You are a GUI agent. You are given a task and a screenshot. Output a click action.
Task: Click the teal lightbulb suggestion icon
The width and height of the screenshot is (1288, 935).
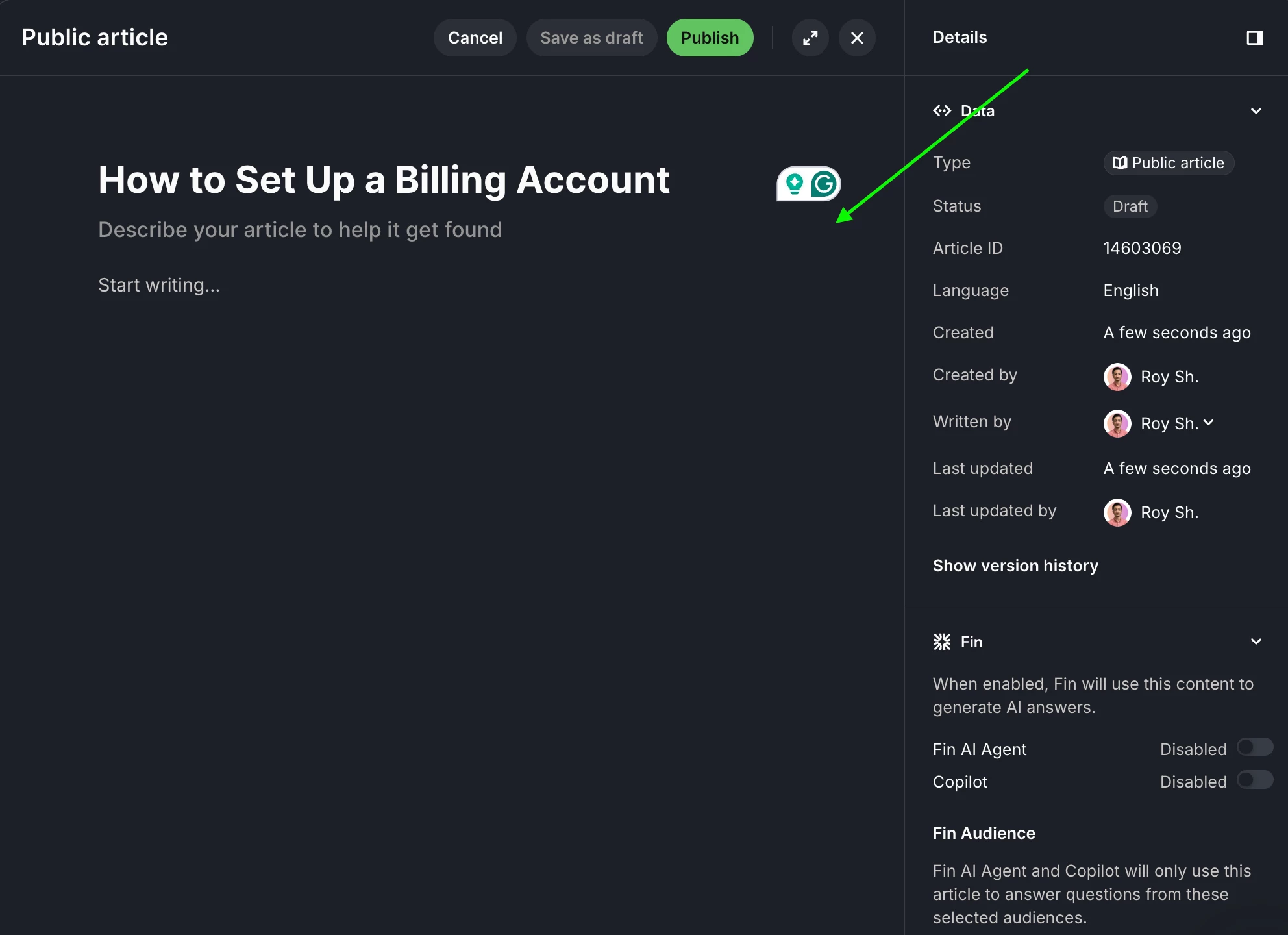coord(794,184)
